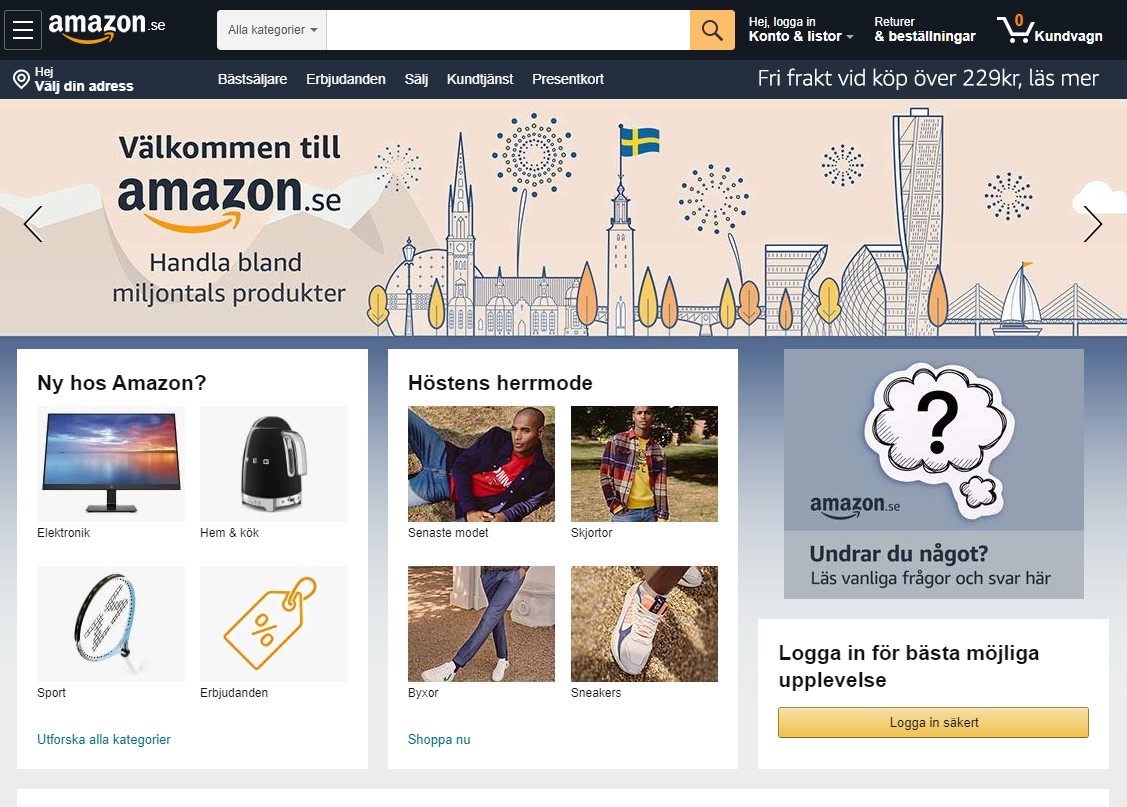Viewport: 1127px width, 807px height.
Task: Follow the Utforska alla kategorier link
Action: tap(104, 739)
